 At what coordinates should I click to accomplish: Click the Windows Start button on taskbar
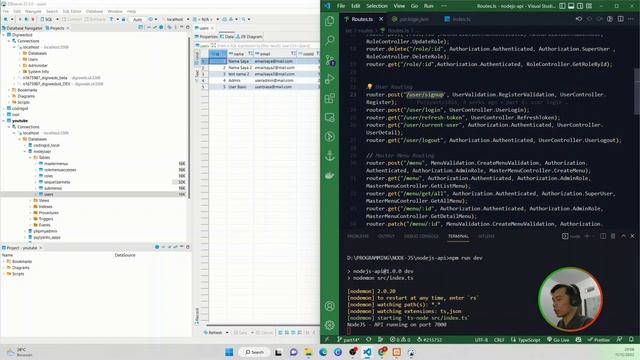pos(229,352)
